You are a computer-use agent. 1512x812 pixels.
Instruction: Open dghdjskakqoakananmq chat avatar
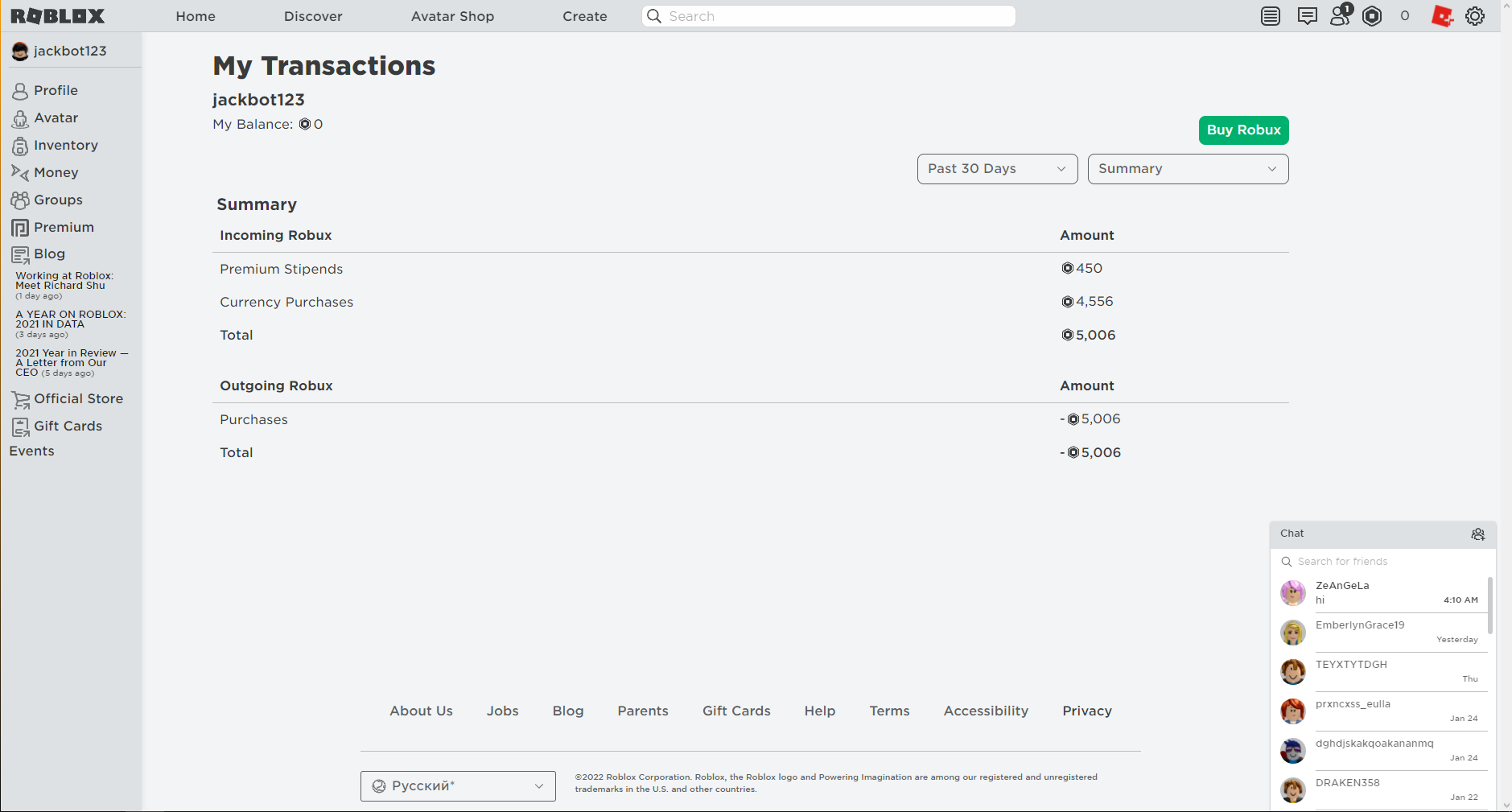1293,751
